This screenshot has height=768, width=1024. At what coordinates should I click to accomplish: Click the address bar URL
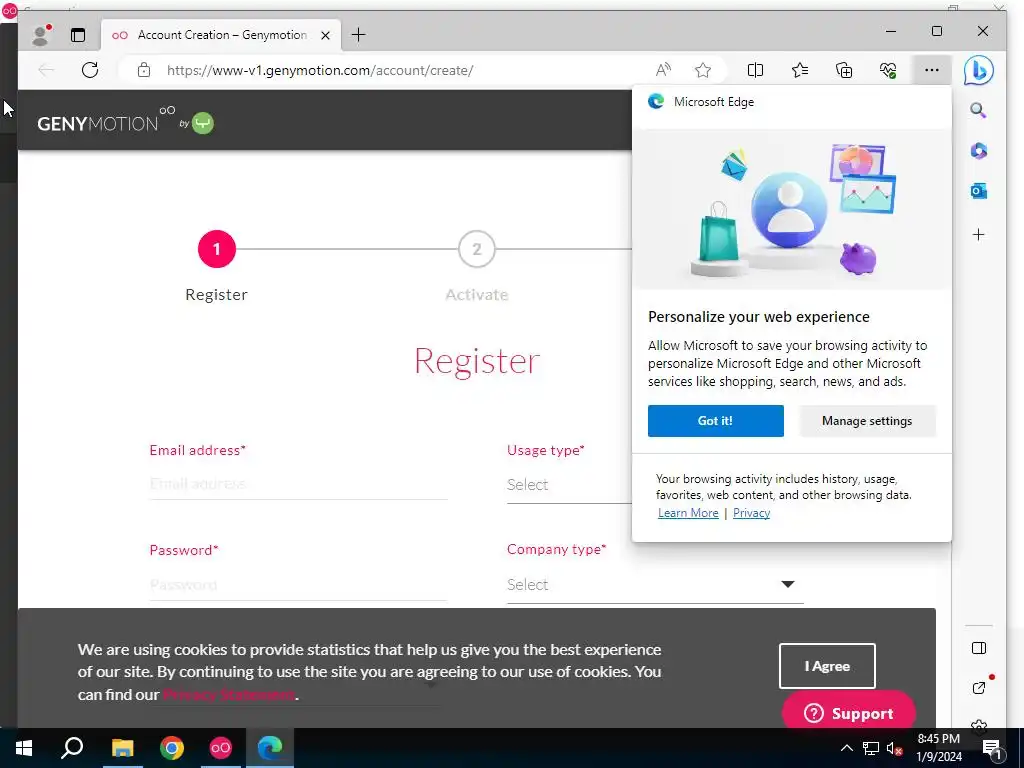point(320,71)
